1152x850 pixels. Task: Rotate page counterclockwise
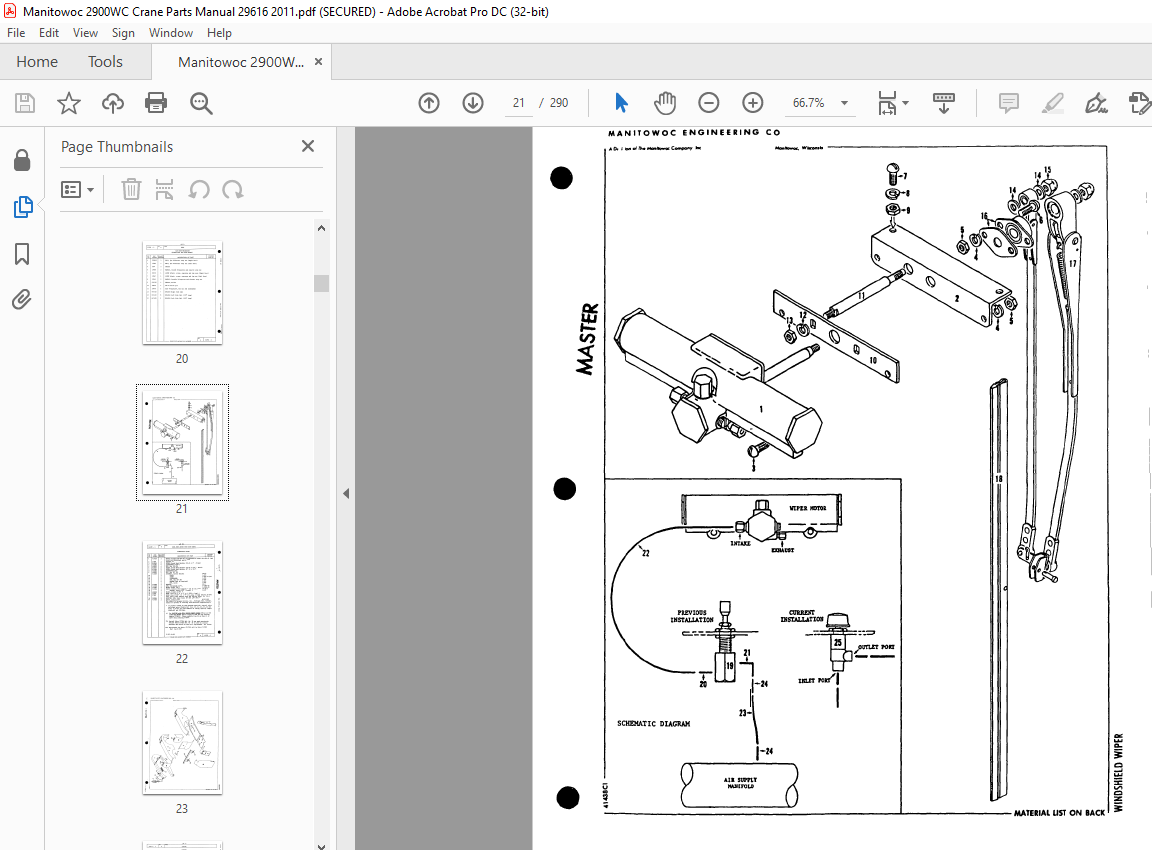click(x=199, y=190)
